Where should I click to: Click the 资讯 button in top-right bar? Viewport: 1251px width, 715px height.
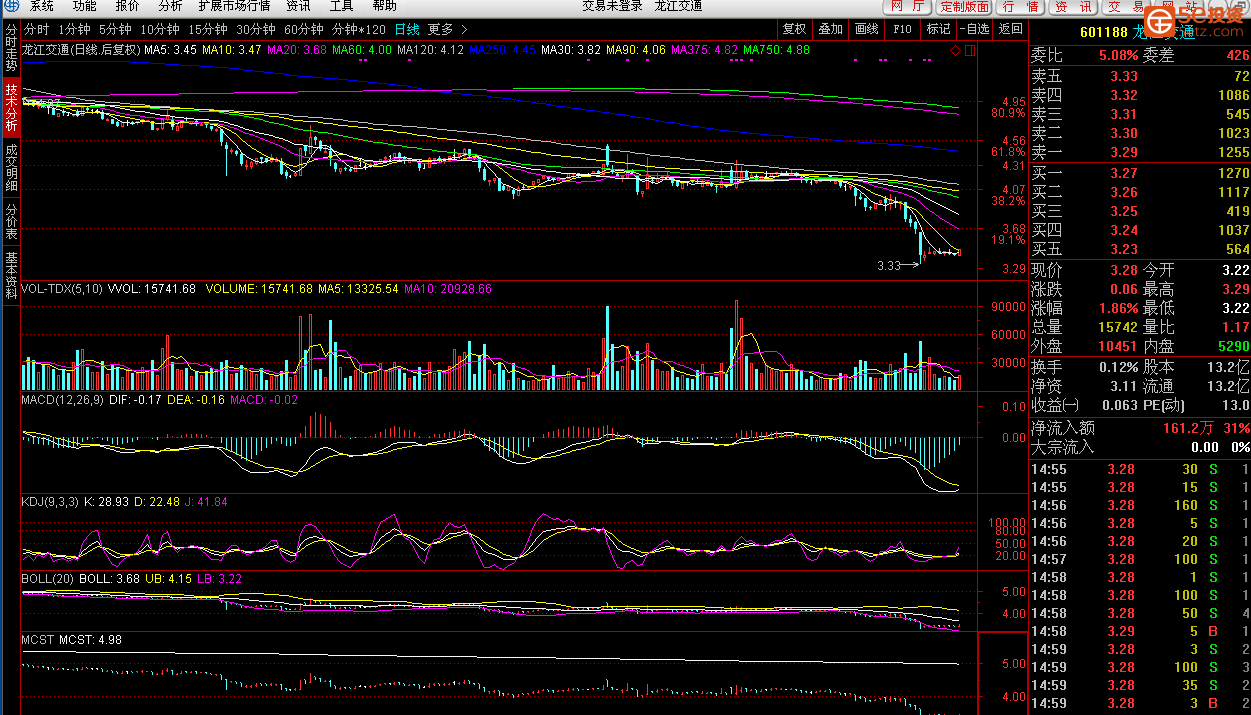(1074, 7)
